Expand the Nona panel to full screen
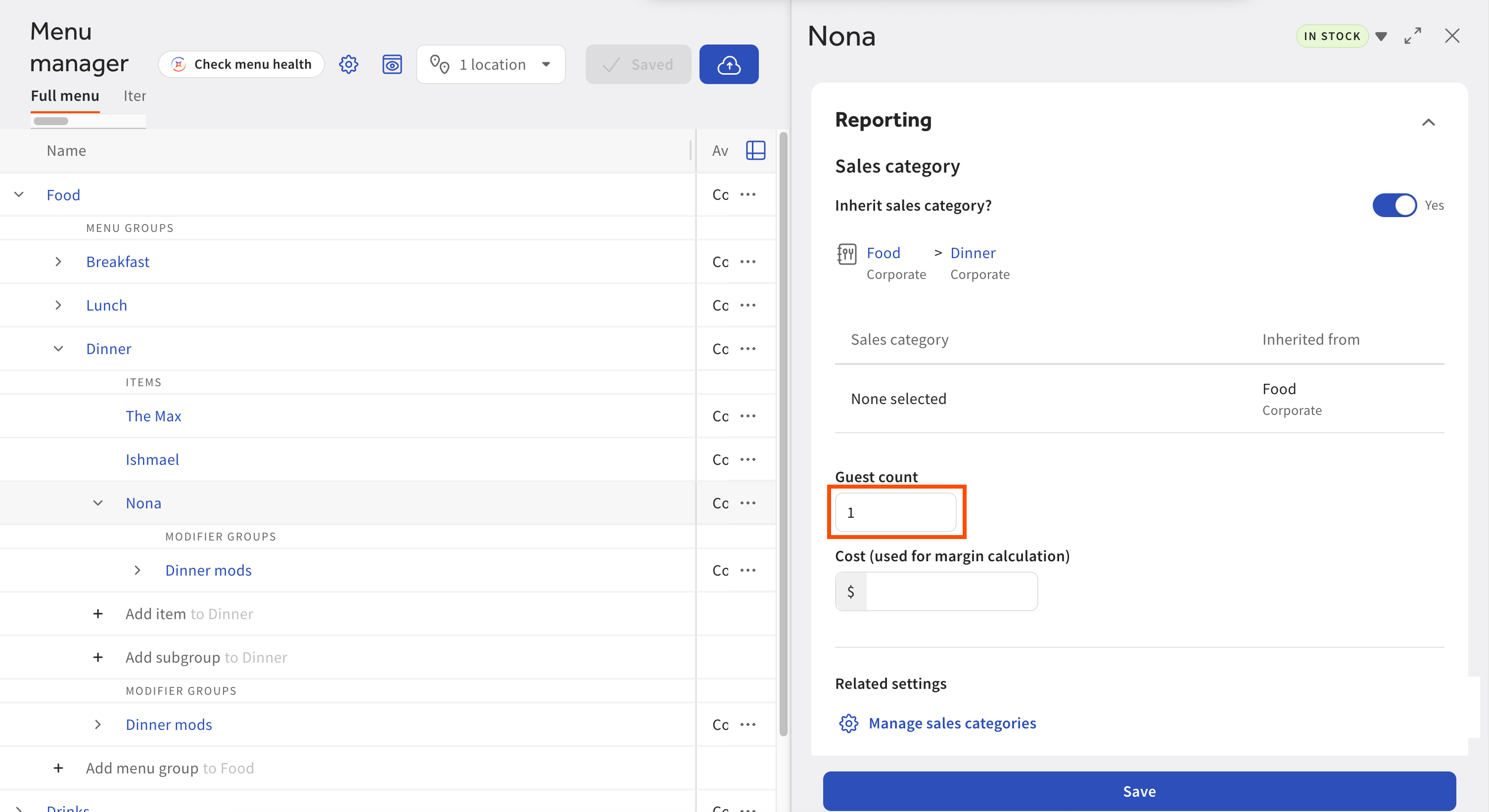1489x812 pixels. coord(1412,36)
